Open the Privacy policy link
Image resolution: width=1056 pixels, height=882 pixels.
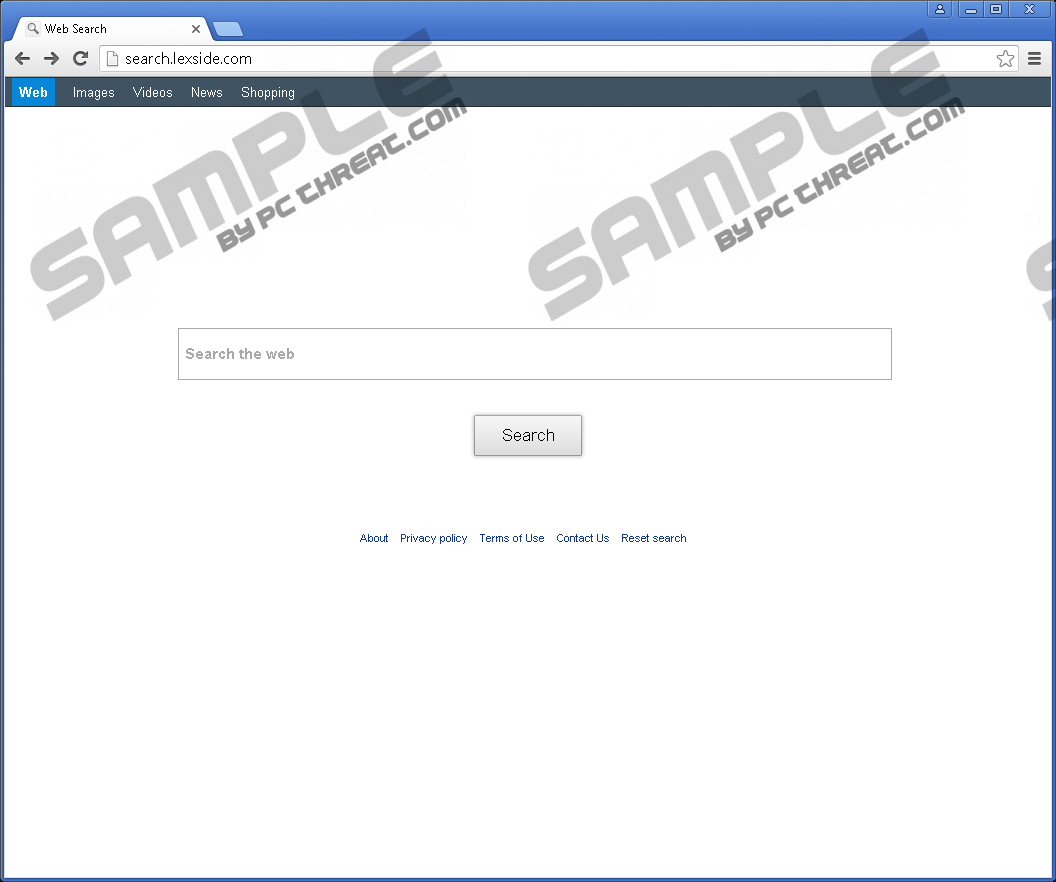point(433,538)
